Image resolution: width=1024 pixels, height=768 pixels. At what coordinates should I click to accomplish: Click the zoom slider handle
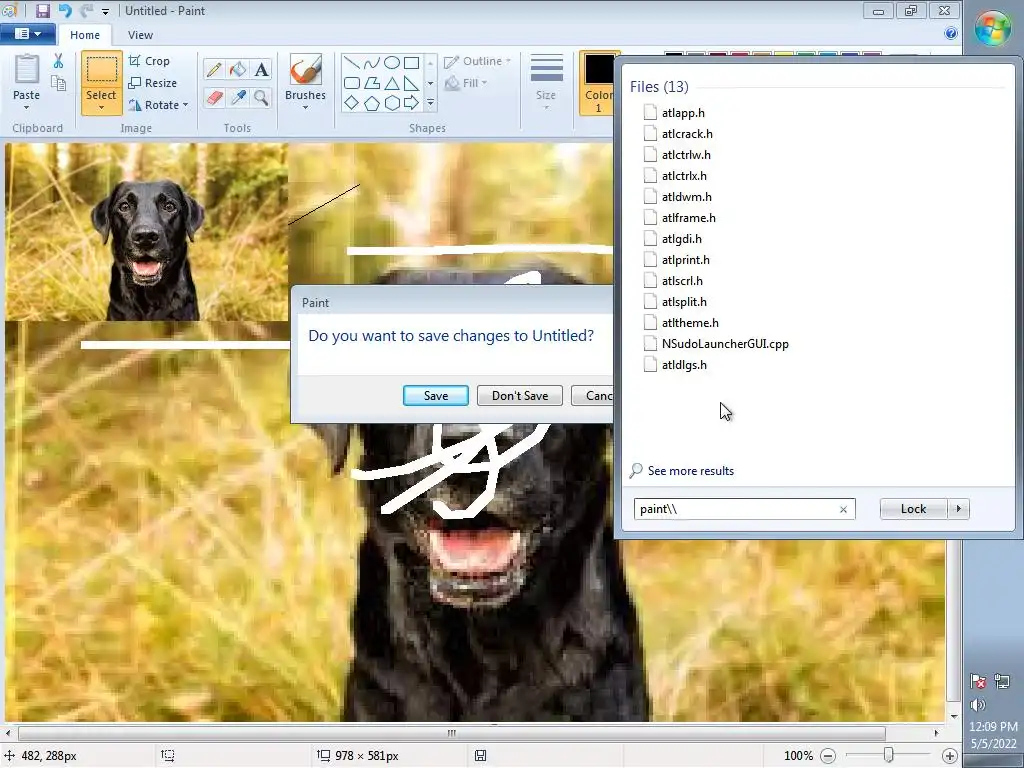click(x=888, y=755)
